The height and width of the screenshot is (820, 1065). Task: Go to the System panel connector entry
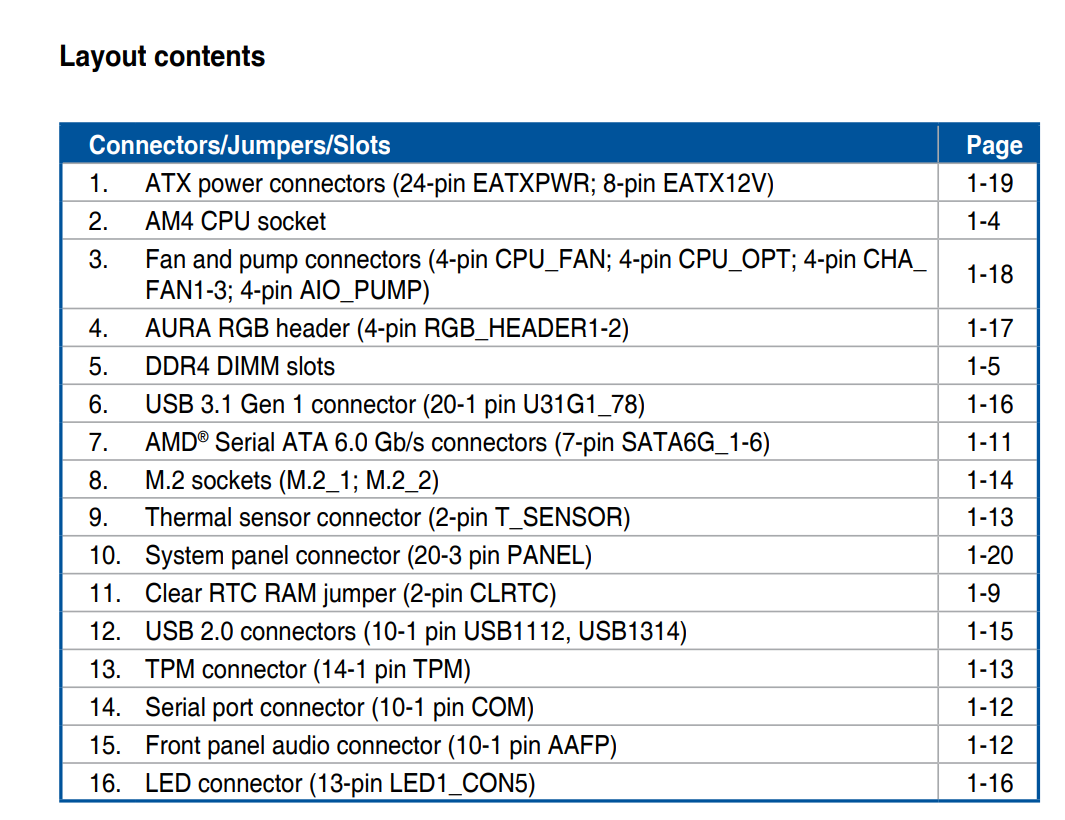tap(368, 556)
